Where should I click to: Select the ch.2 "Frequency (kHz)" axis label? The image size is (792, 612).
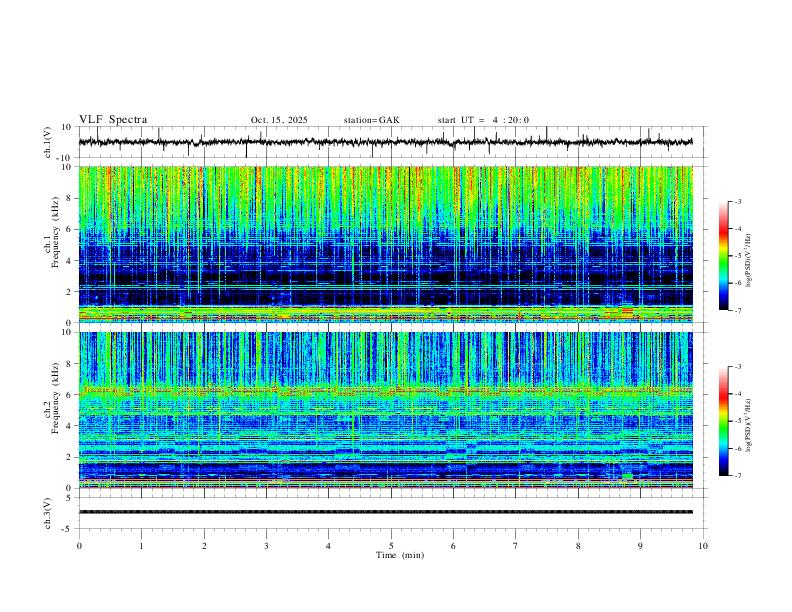pyautogui.click(x=55, y=398)
